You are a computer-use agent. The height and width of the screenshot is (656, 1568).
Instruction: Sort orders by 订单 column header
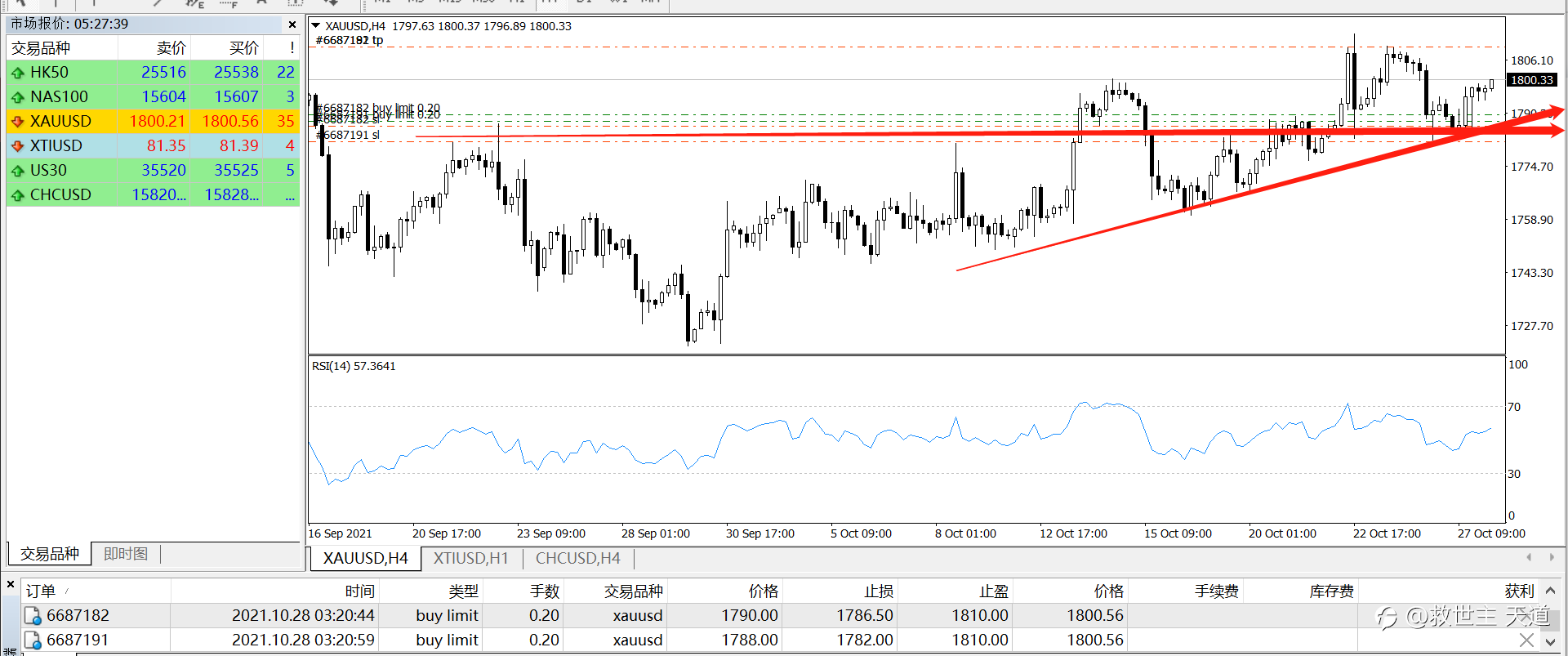point(41,591)
